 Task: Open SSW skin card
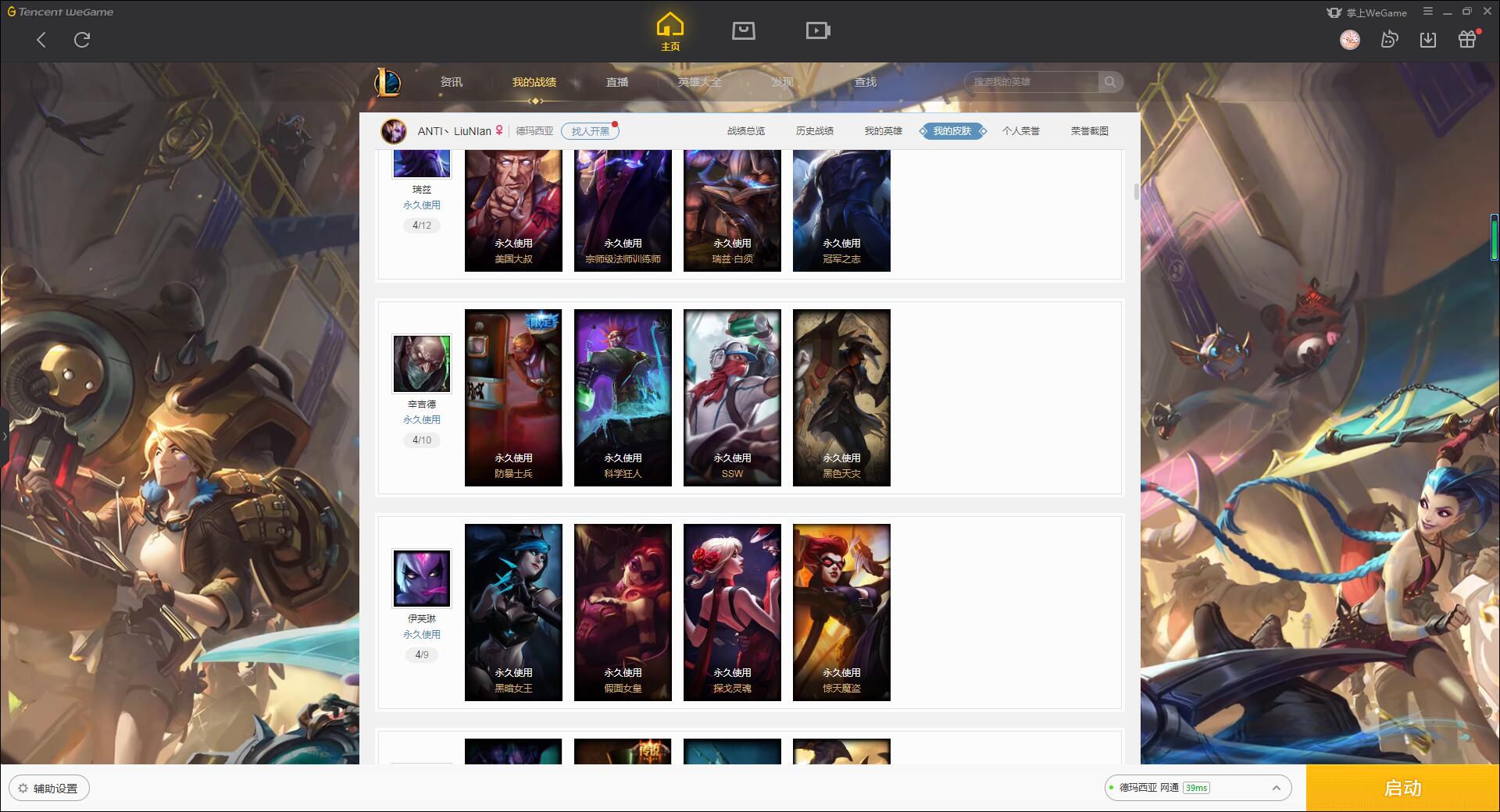coord(732,397)
